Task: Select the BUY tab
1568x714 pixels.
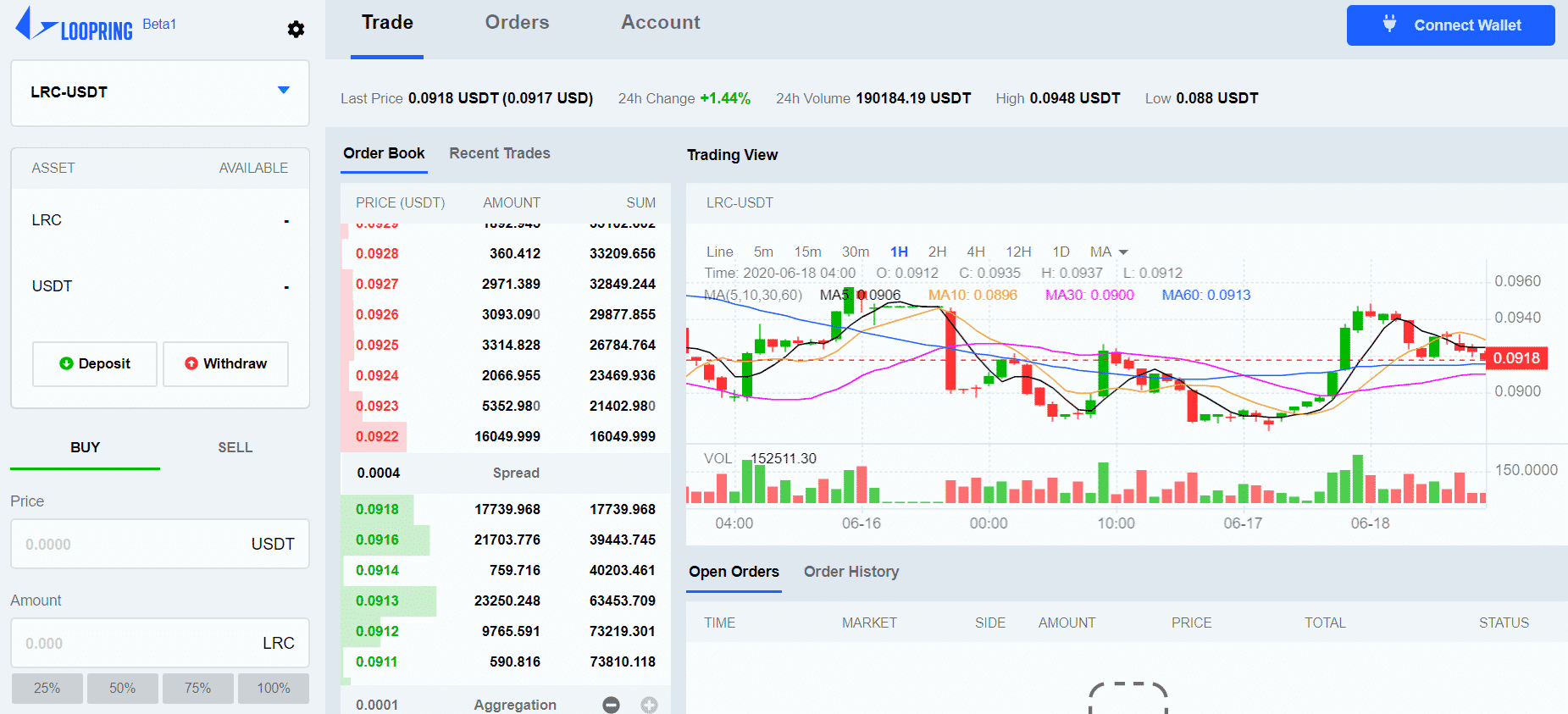Action: coord(85,447)
